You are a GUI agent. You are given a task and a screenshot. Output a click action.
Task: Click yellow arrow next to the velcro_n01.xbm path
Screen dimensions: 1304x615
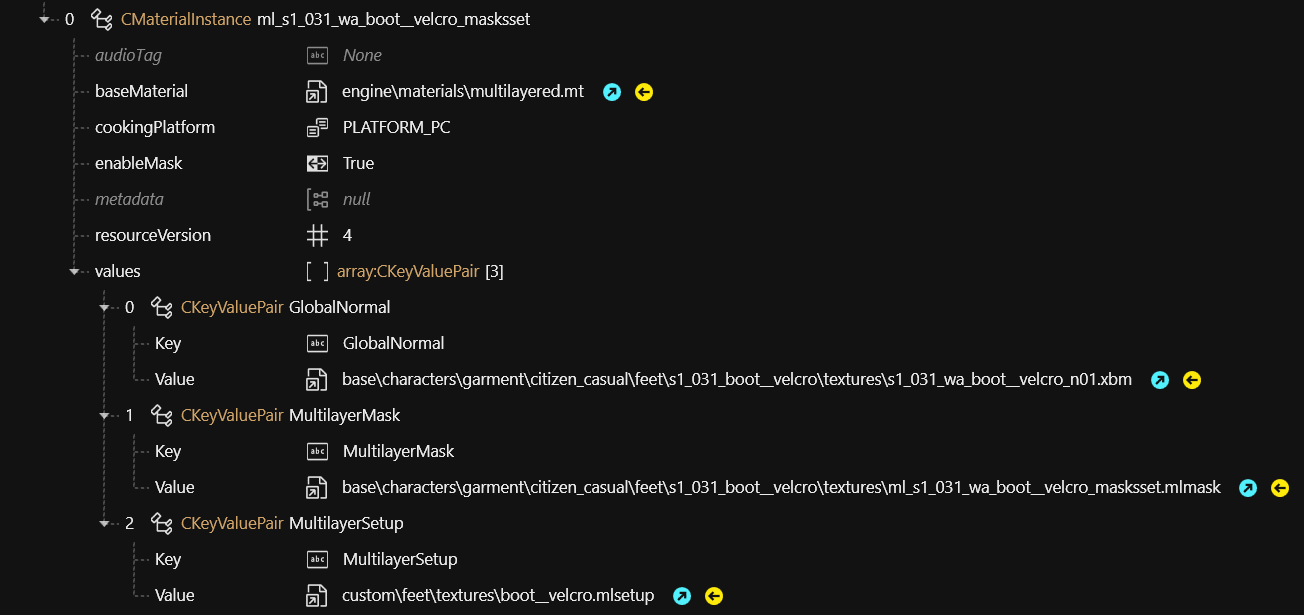point(1191,380)
